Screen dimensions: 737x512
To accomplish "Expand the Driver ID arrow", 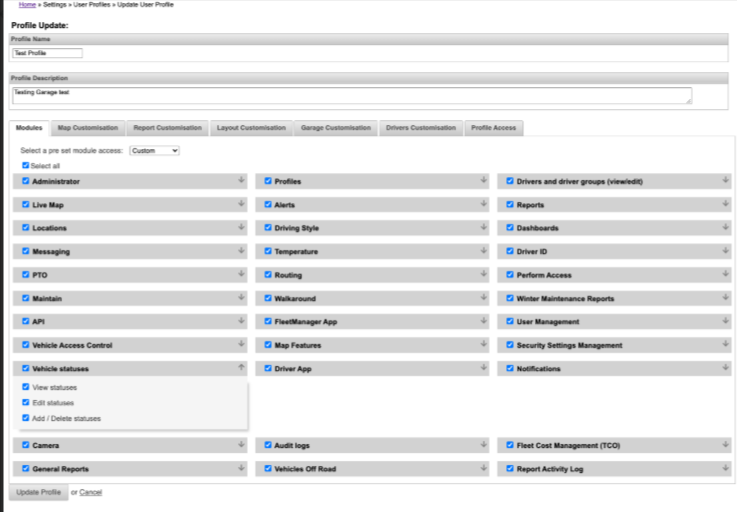I will click(725, 251).
